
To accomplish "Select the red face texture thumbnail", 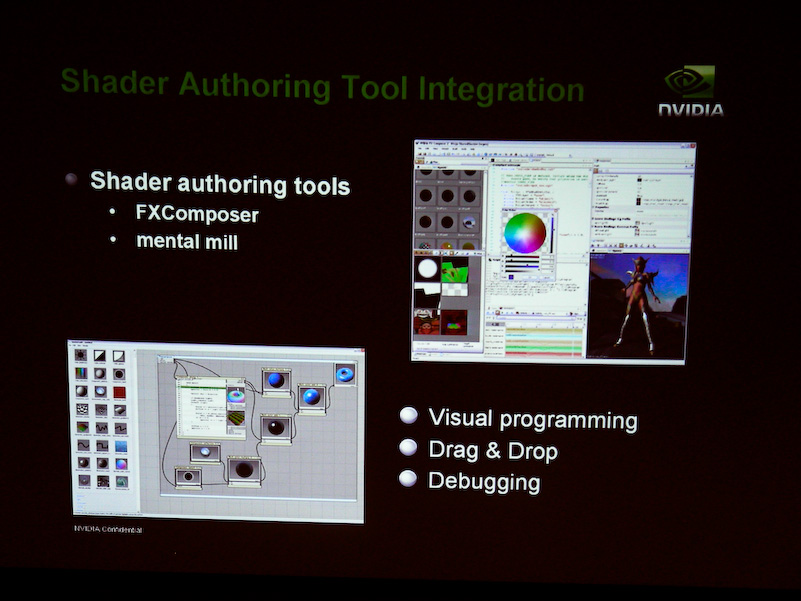I will pos(427,323).
